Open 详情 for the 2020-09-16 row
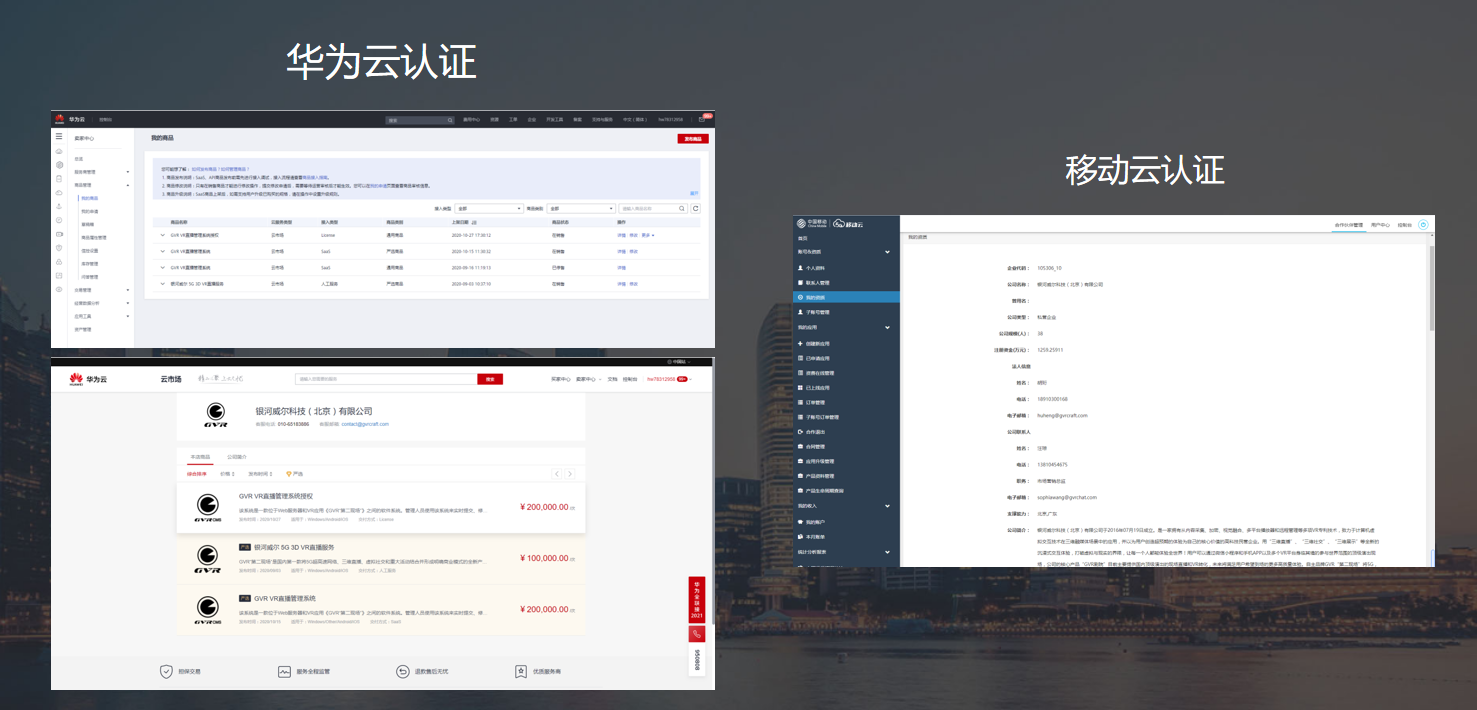The width and height of the screenshot is (1477, 710). click(622, 268)
